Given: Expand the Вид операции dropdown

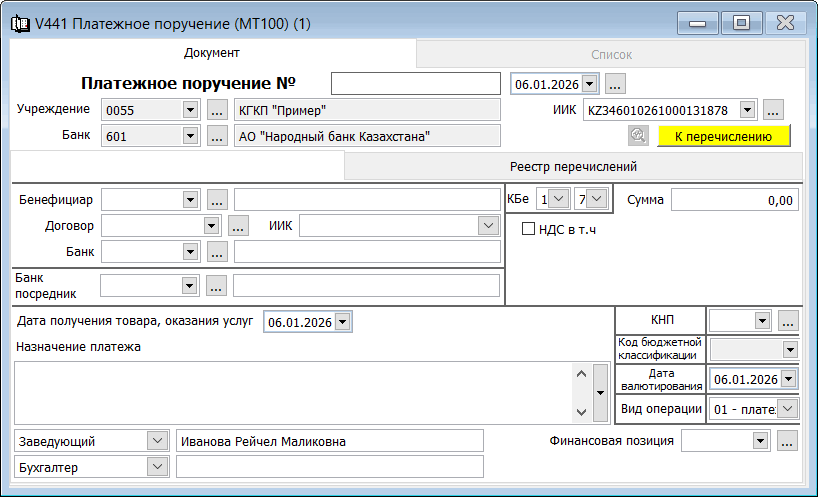Looking at the screenshot, I should 788,408.
